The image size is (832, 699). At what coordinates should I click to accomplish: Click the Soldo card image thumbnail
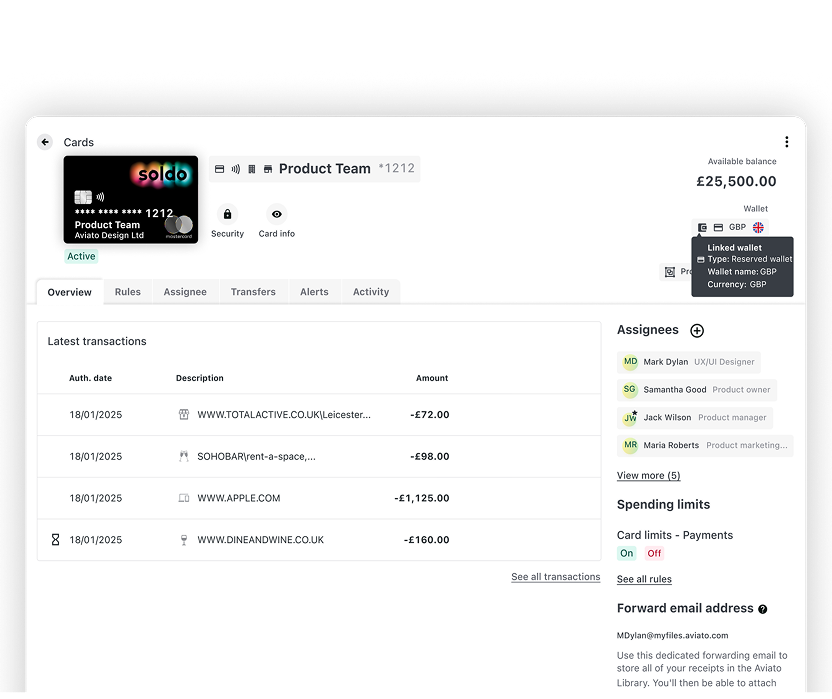(131, 199)
